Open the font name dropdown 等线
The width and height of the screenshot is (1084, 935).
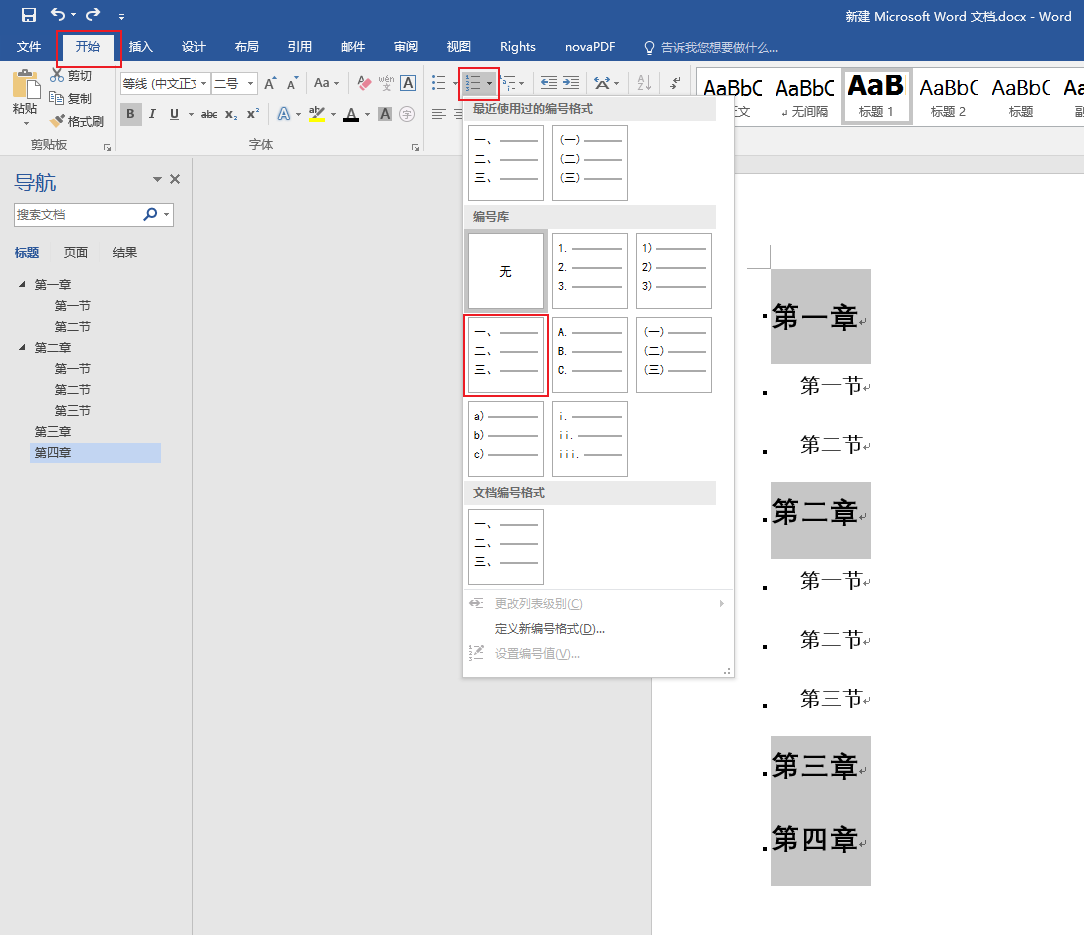click(203, 84)
